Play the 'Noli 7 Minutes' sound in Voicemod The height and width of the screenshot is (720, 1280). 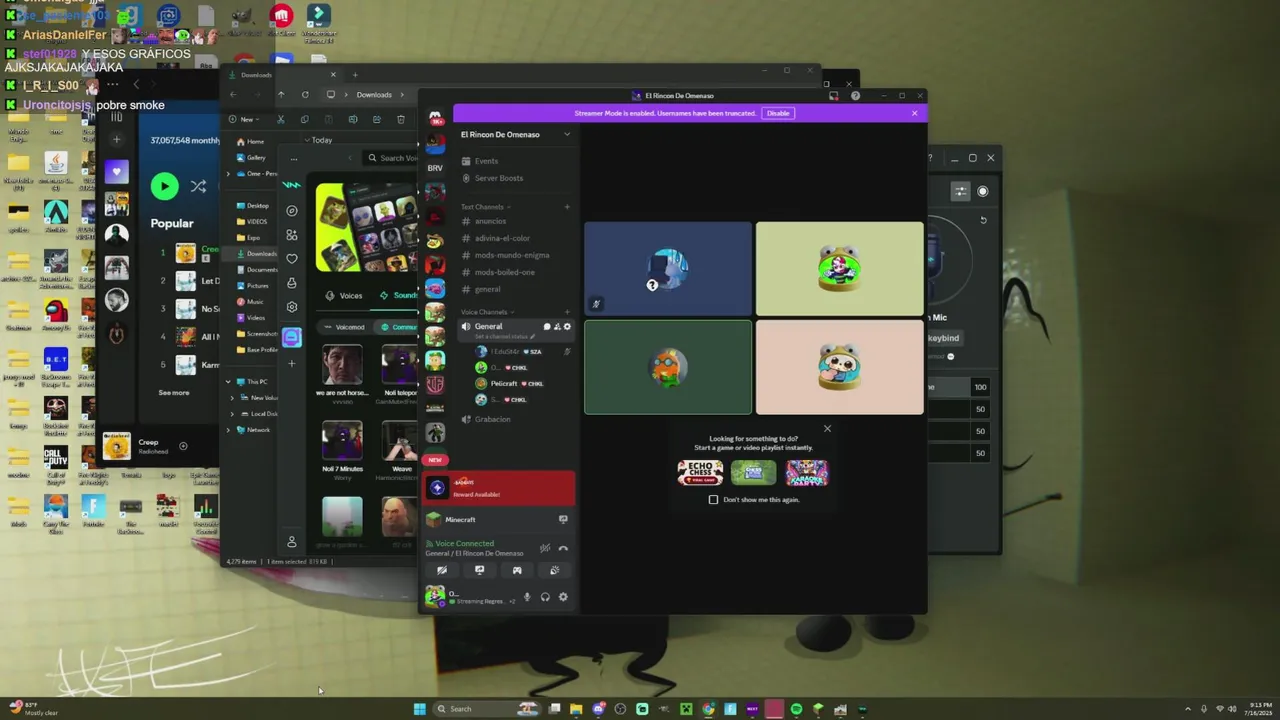click(342, 440)
